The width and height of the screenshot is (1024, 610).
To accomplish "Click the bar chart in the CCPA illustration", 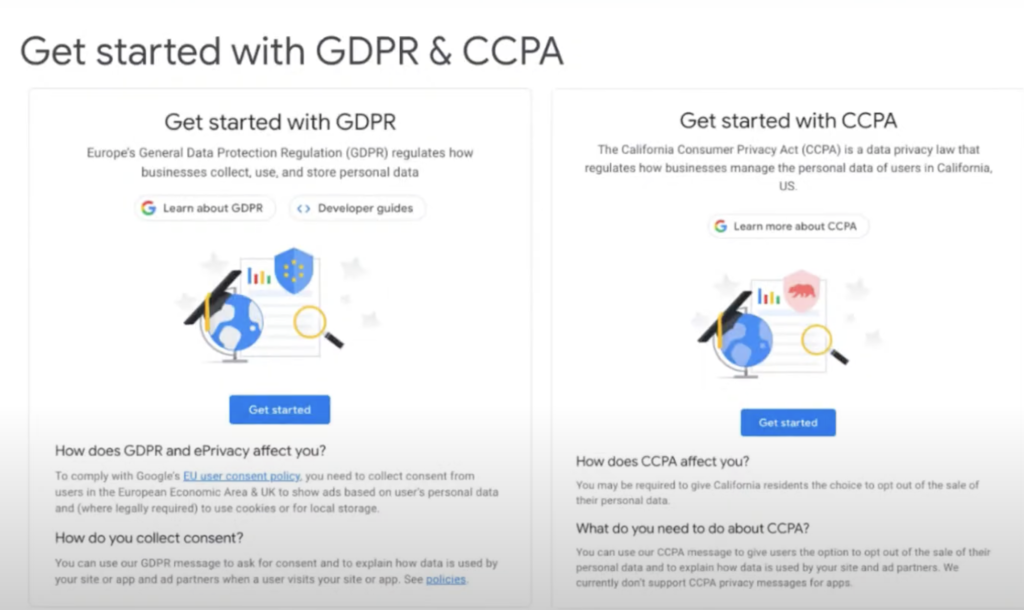I will [x=768, y=296].
